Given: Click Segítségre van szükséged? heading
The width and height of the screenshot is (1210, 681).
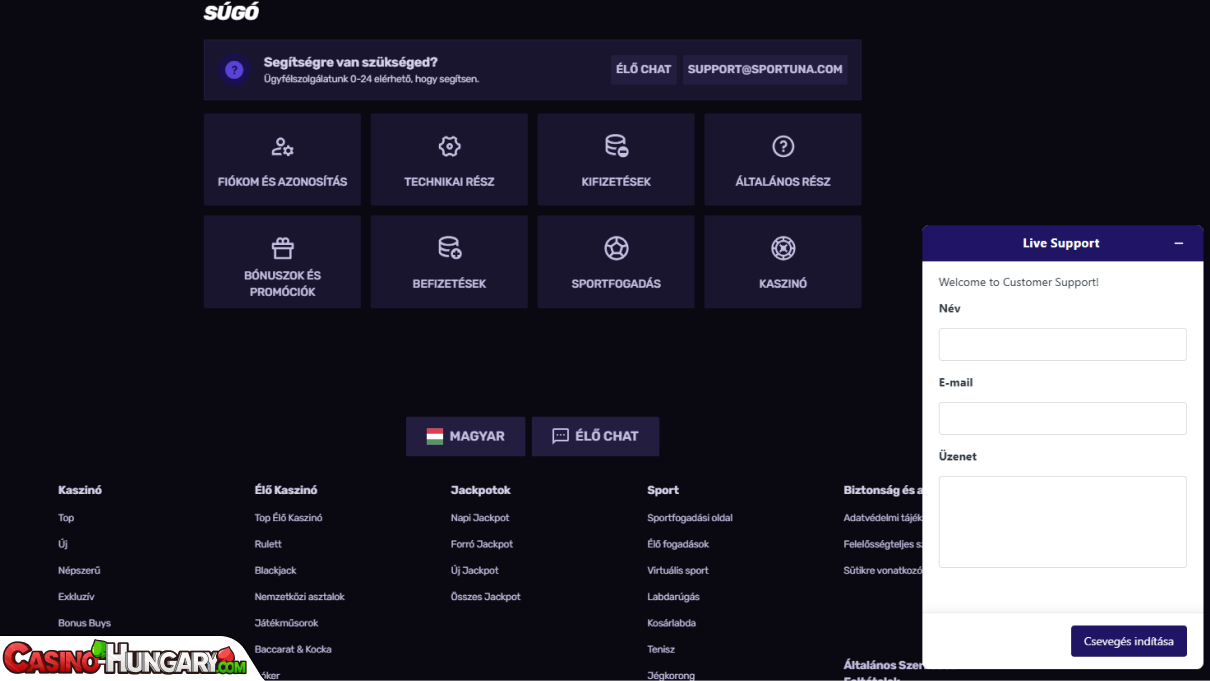Looking at the screenshot, I should 351,62.
